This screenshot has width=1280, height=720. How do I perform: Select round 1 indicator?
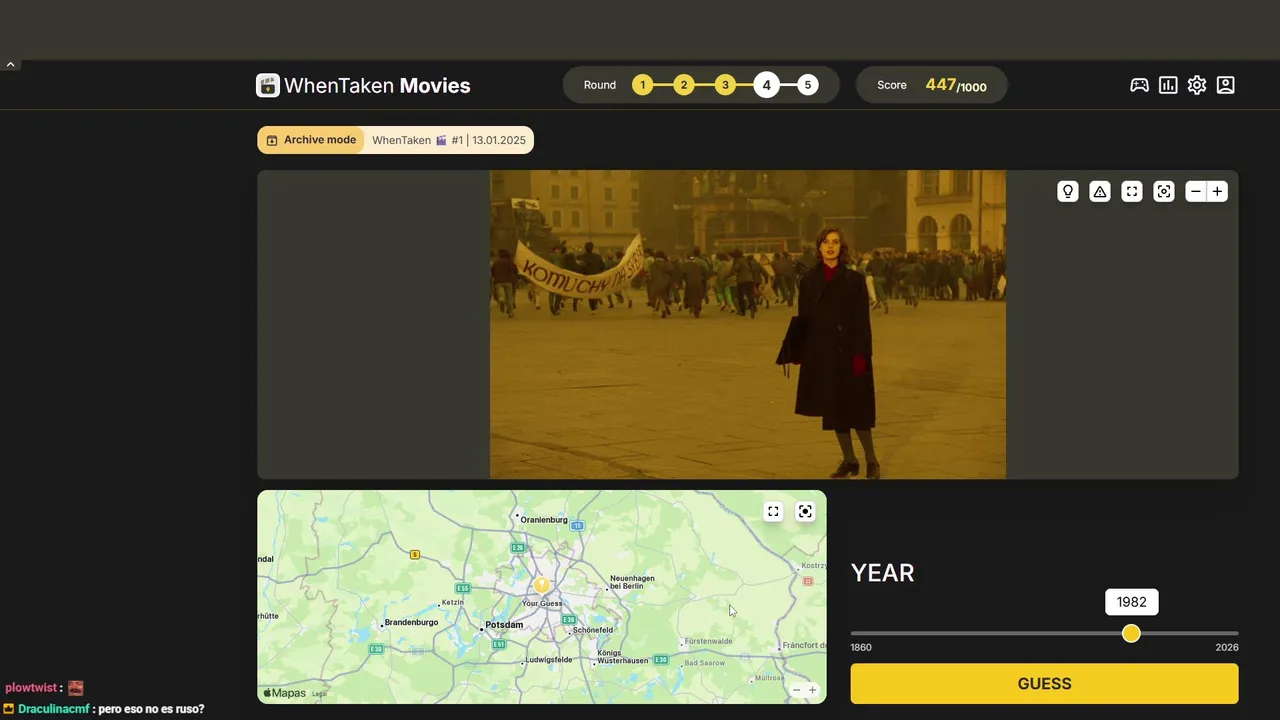(642, 85)
